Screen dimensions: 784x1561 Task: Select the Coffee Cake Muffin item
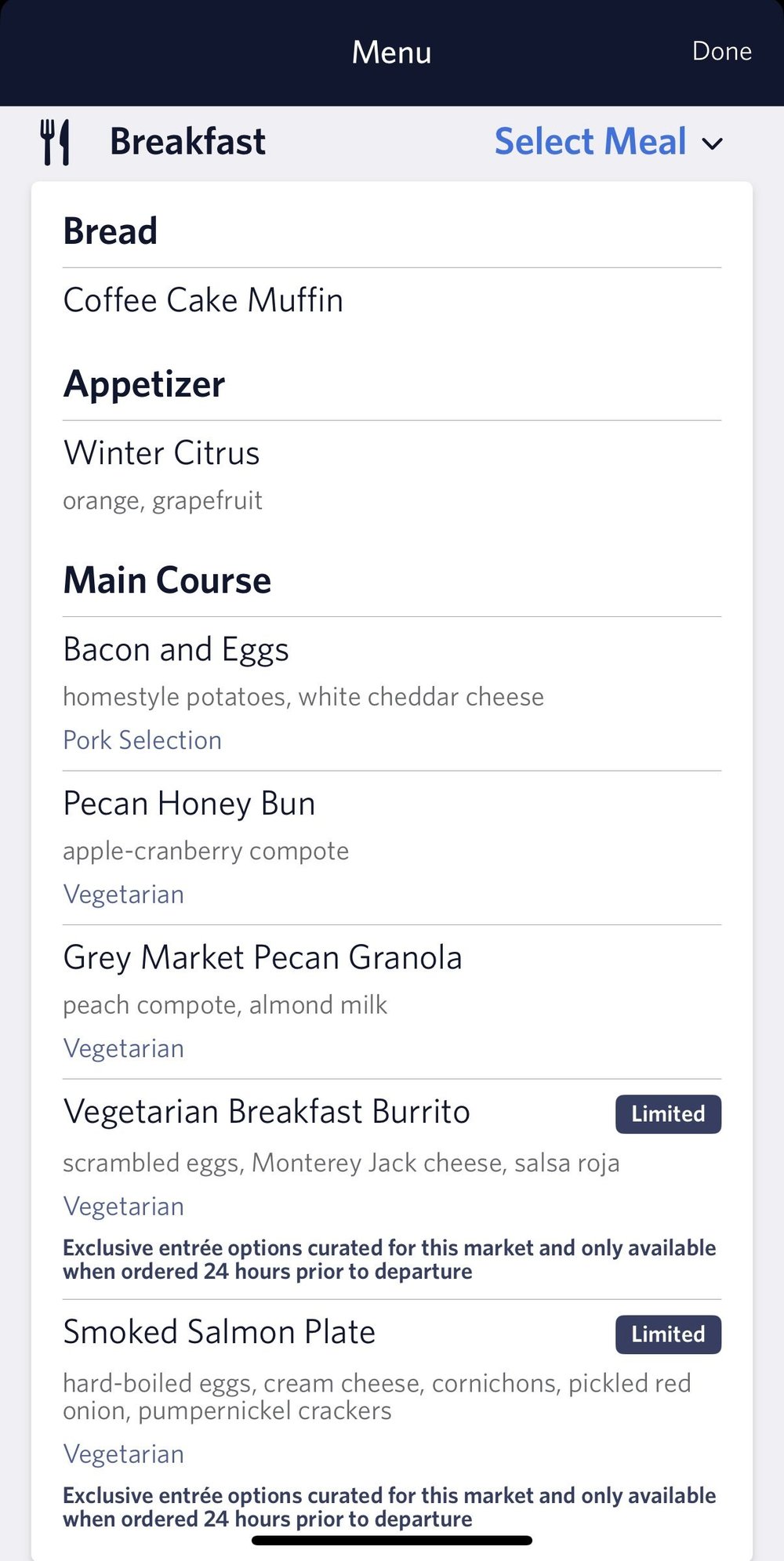pos(203,300)
